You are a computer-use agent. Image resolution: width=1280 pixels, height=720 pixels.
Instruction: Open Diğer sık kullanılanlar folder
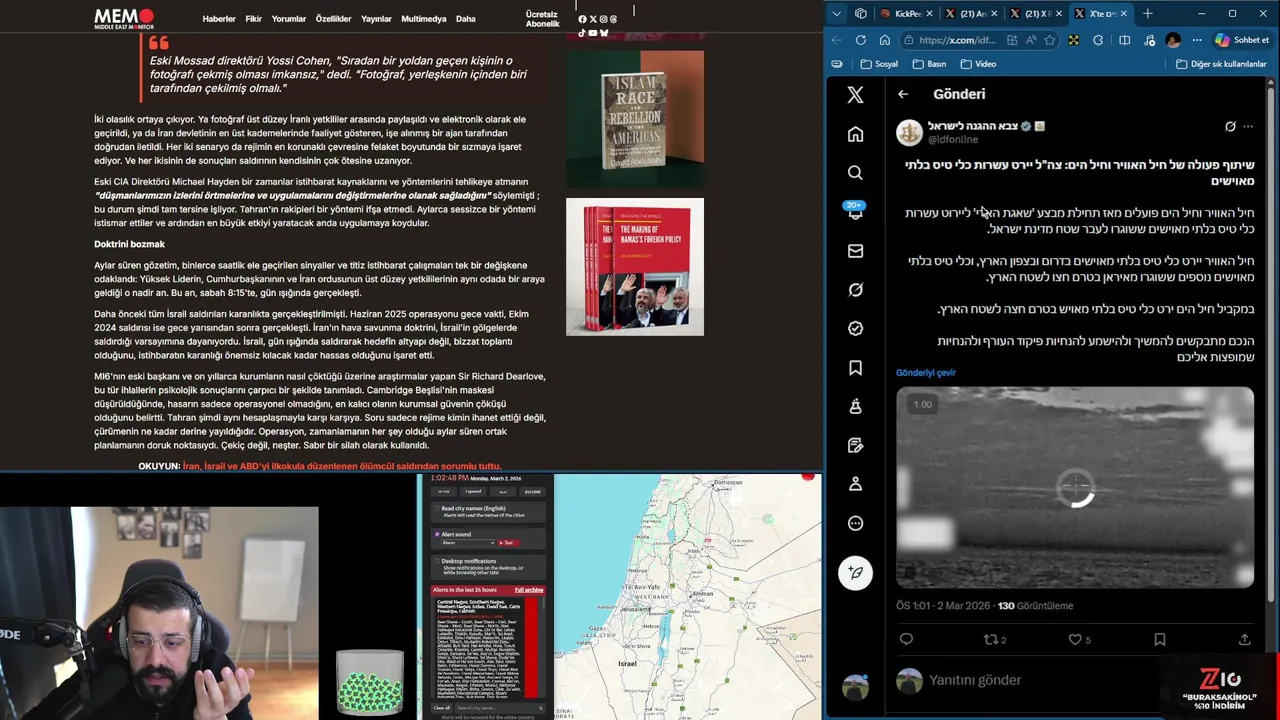(x=1221, y=64)
